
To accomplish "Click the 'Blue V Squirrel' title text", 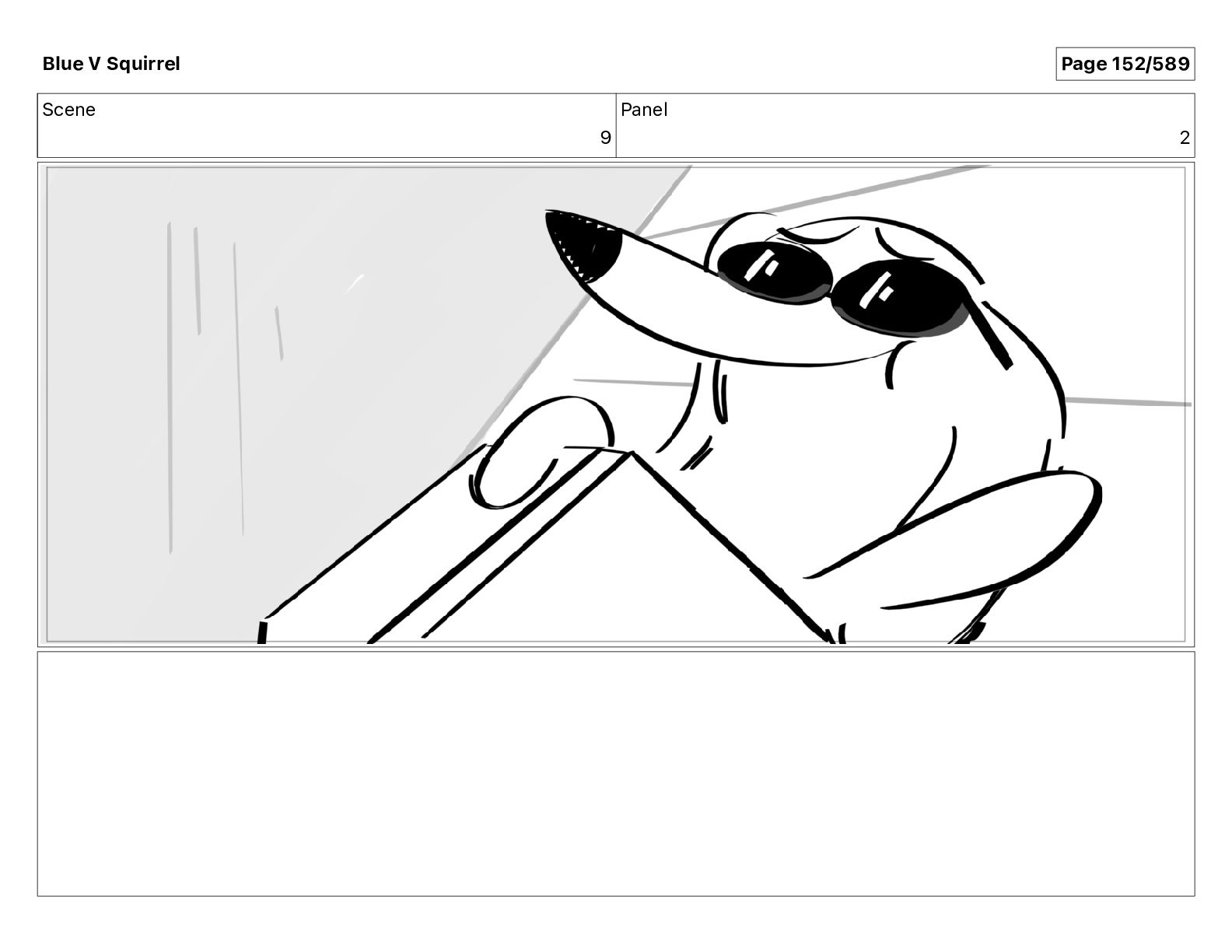I will coord(111,64).
